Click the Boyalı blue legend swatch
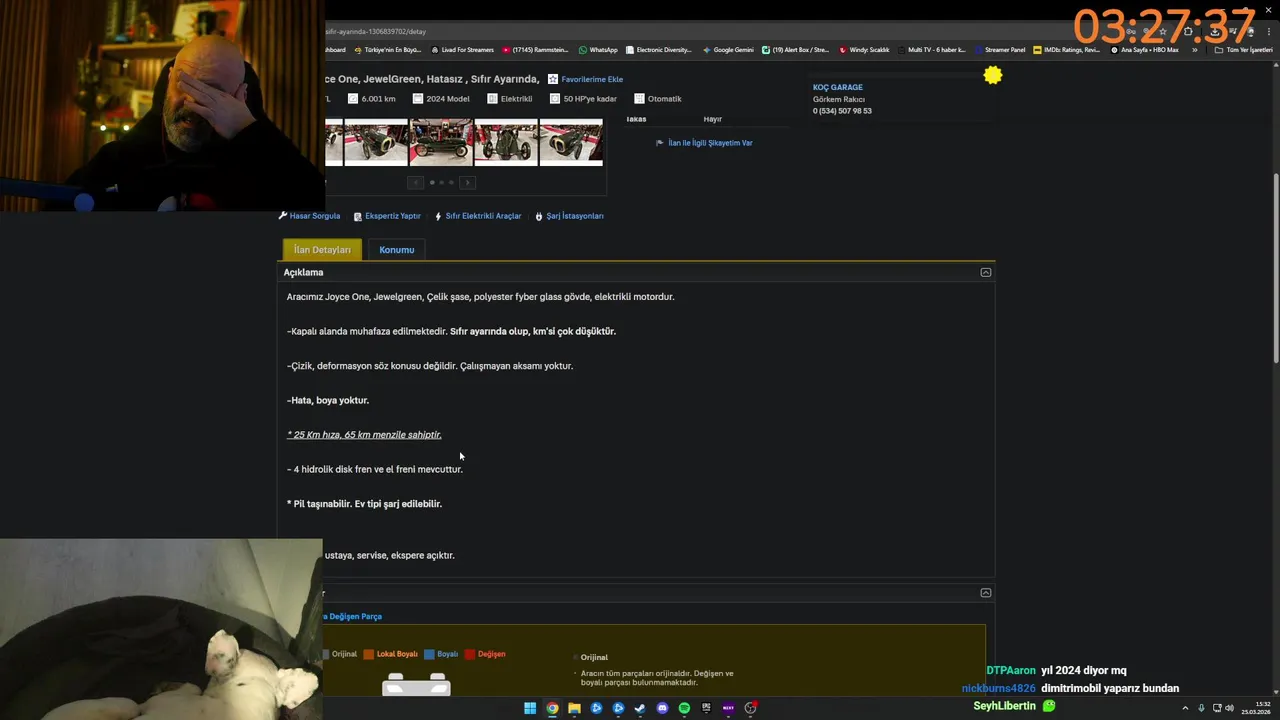Viewport: 1280px width, 720px height. point(429,654)
